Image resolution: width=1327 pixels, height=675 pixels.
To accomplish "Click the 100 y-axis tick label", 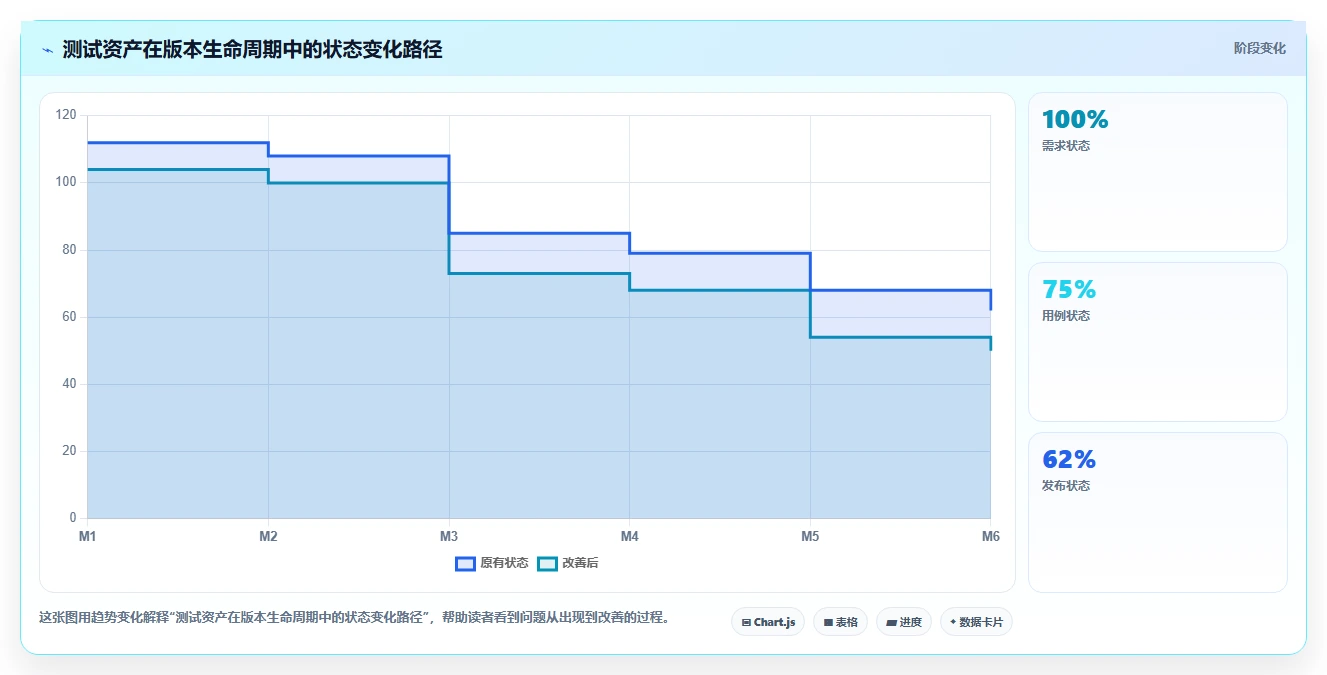I will coord(66,182).
